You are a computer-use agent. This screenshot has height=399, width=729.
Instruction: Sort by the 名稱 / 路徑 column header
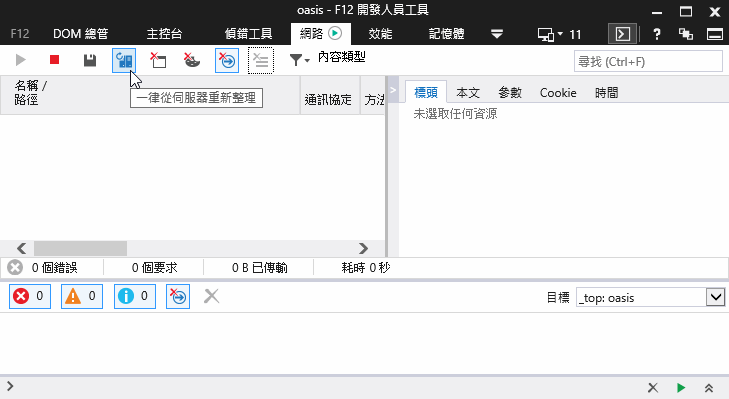click(x=150, y=95)
